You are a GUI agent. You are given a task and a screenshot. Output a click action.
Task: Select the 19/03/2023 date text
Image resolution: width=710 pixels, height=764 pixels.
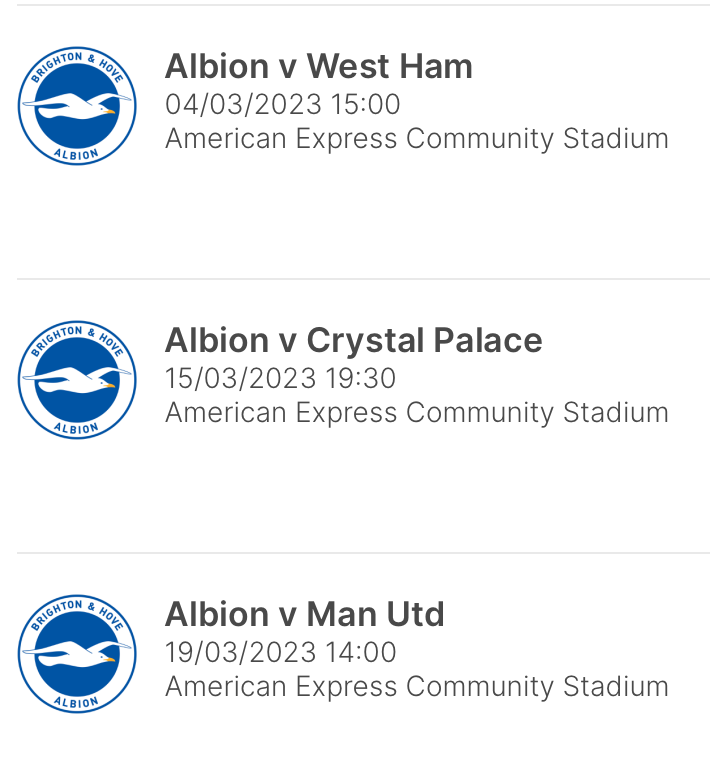click(x=241, y=652)
